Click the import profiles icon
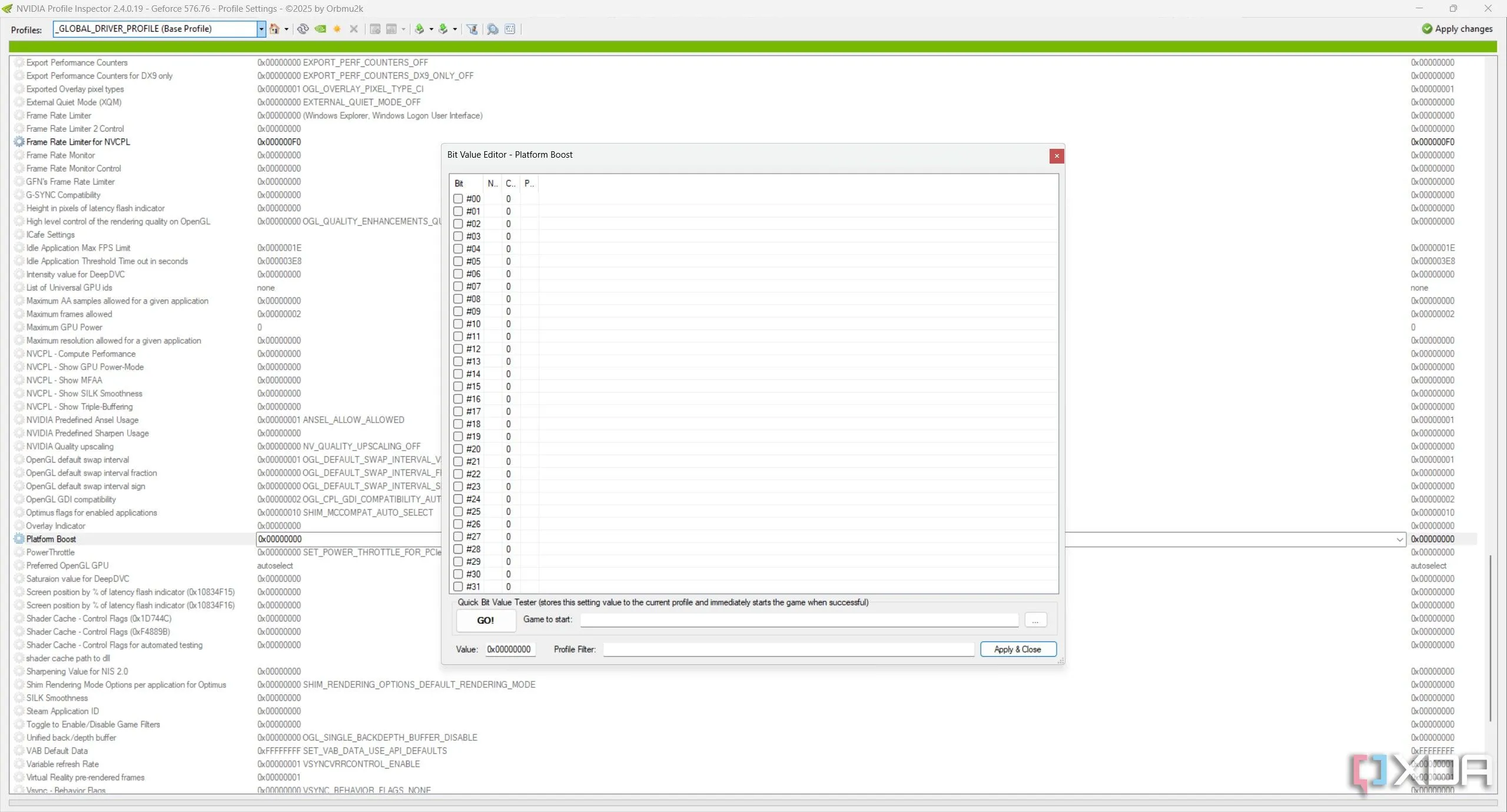Screen dimensions: 1507x812 [443, 29]
